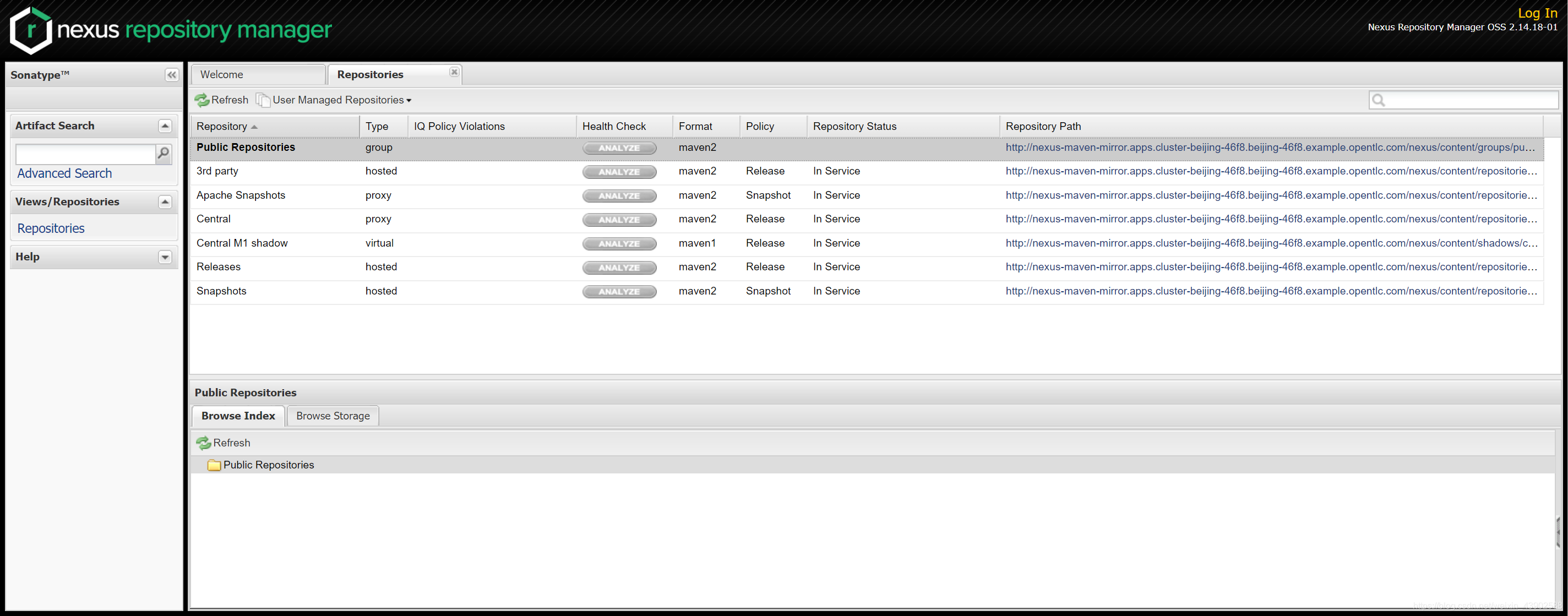
Task: Sort by IQ Policy Violations column header
Action: pyautogui.click(x=492, y=126)
